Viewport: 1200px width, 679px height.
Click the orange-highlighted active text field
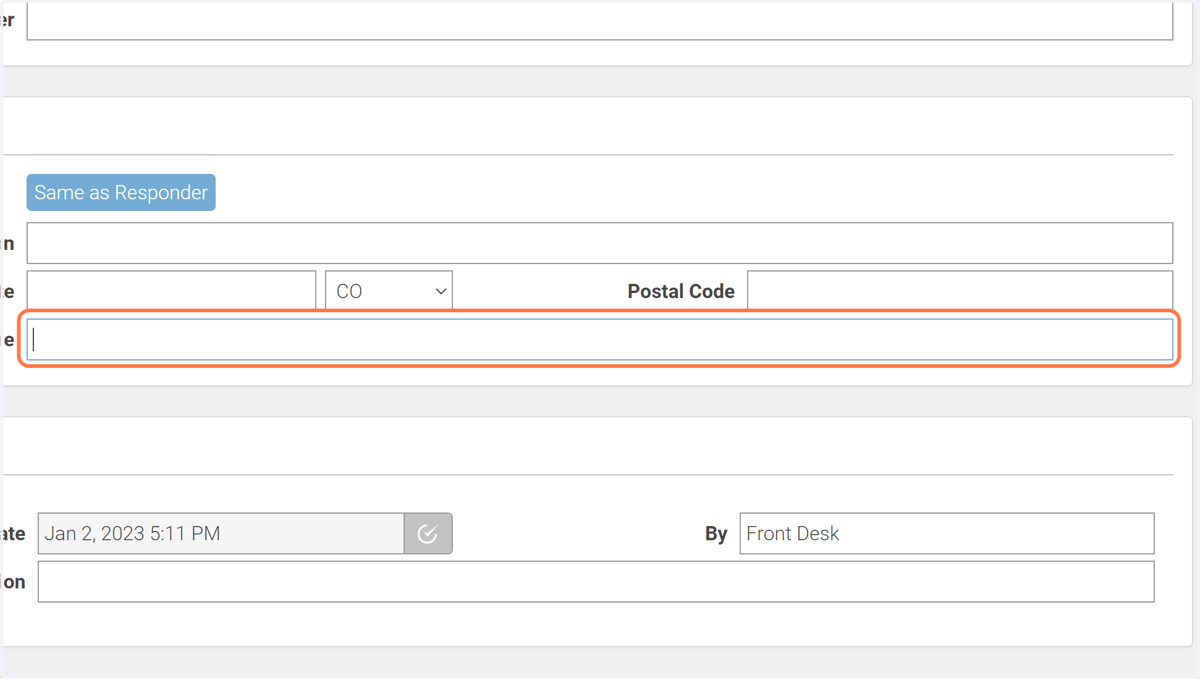(600, 339)
